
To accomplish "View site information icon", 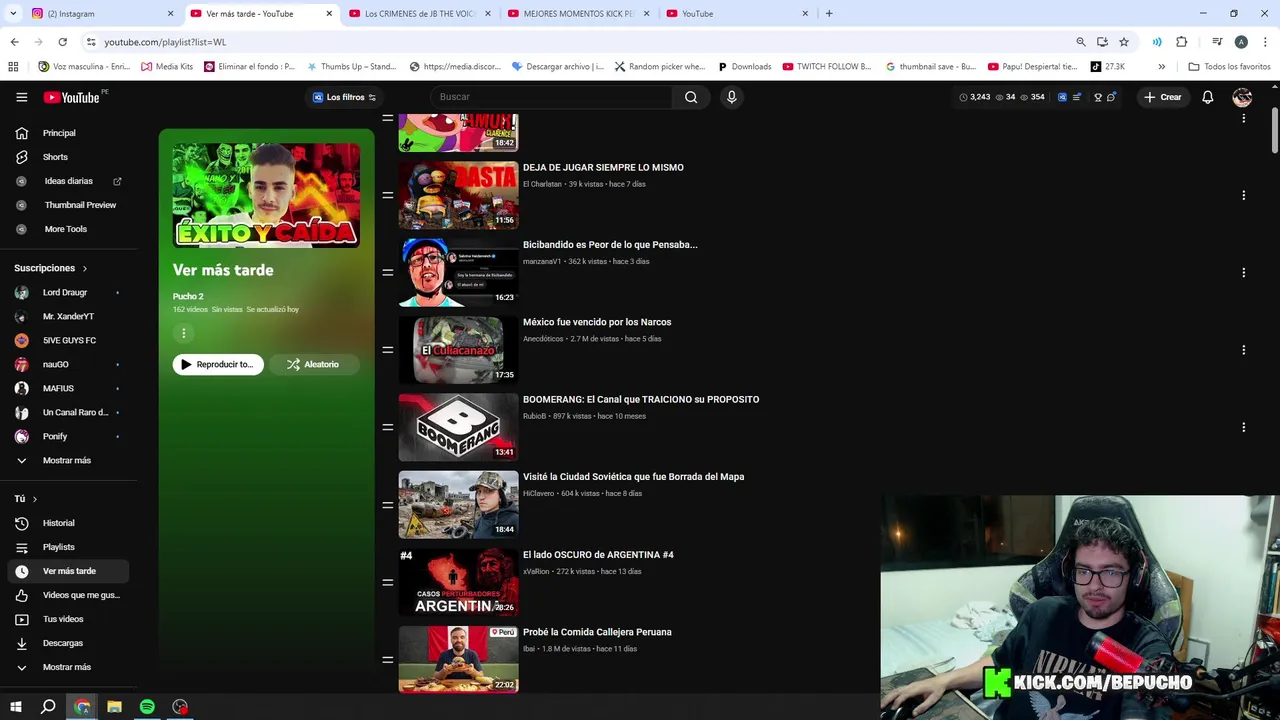I will pyautogui.click(x=91, y=42).
